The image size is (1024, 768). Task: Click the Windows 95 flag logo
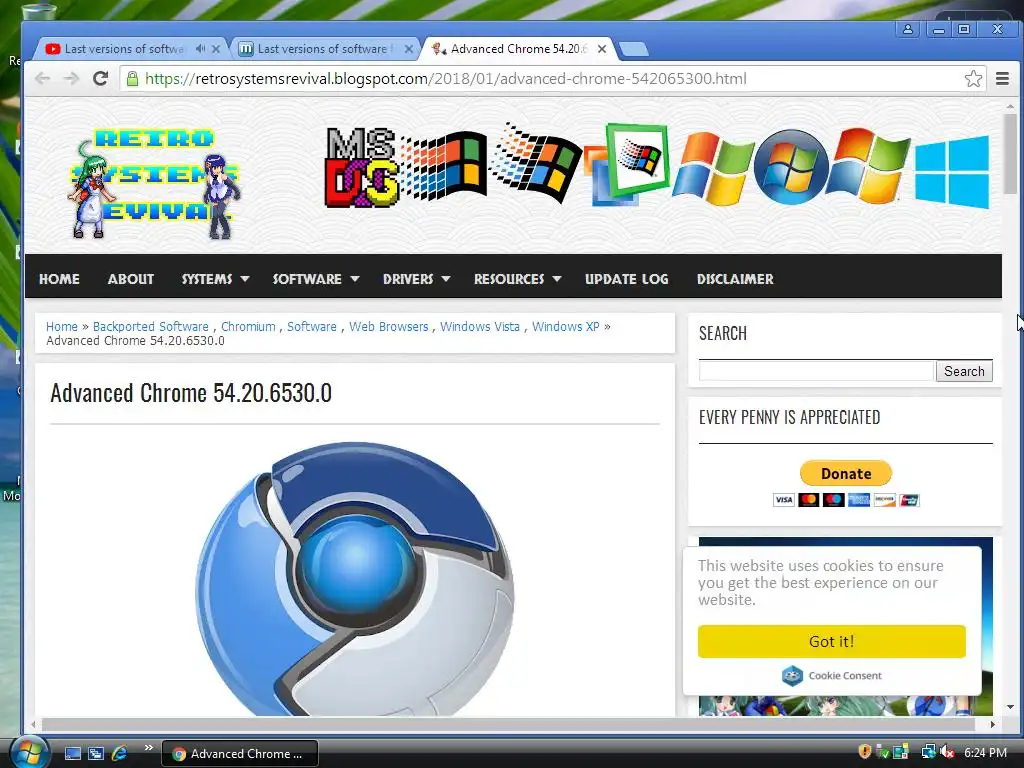[536, 163]
